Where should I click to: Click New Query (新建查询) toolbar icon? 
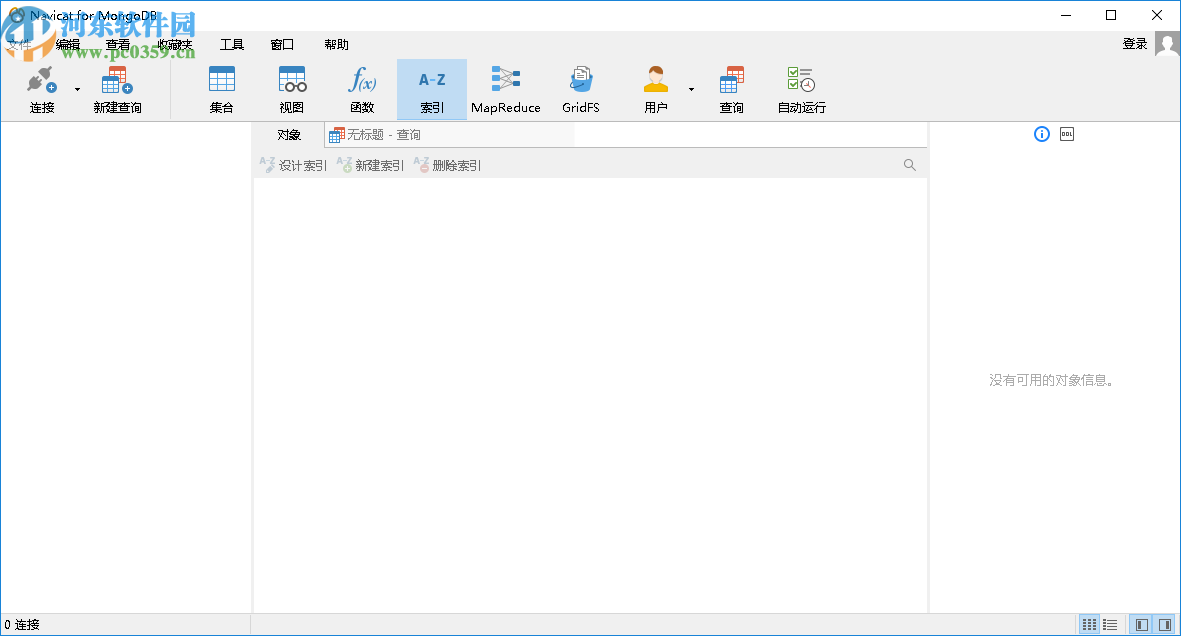[117, 80]
